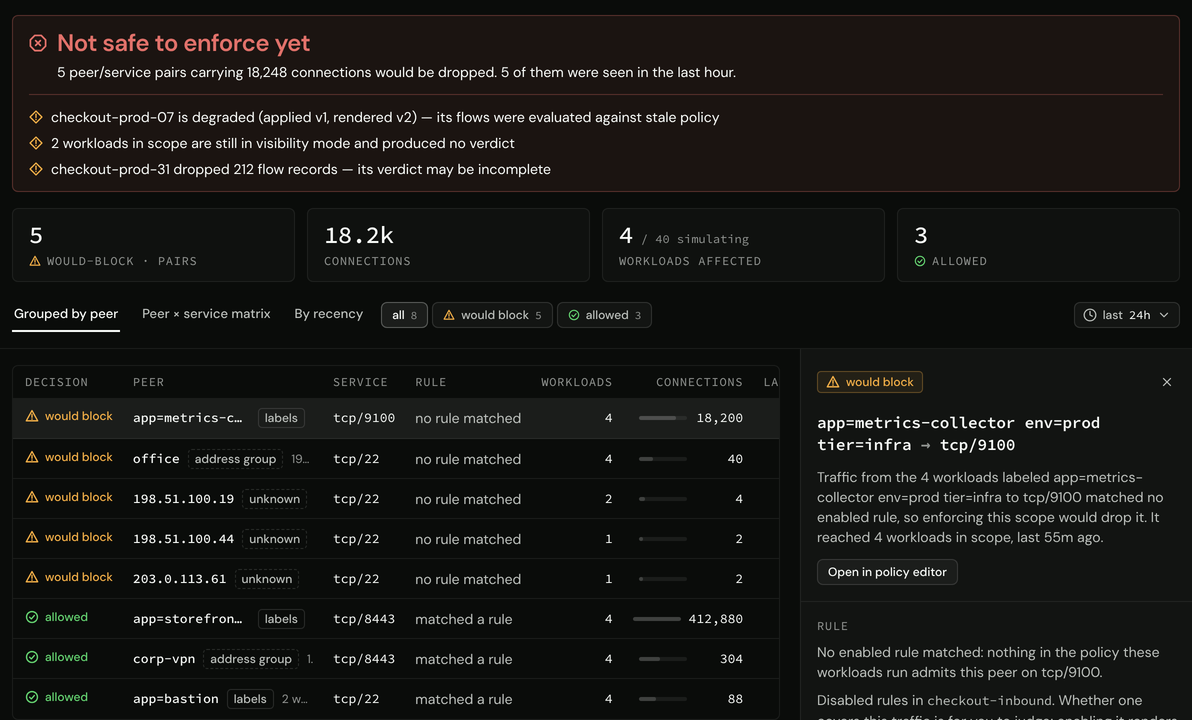Click the warning diamond beside checkout-prod-31 notice
The image size is (1192, 720).
pos(36,169)
